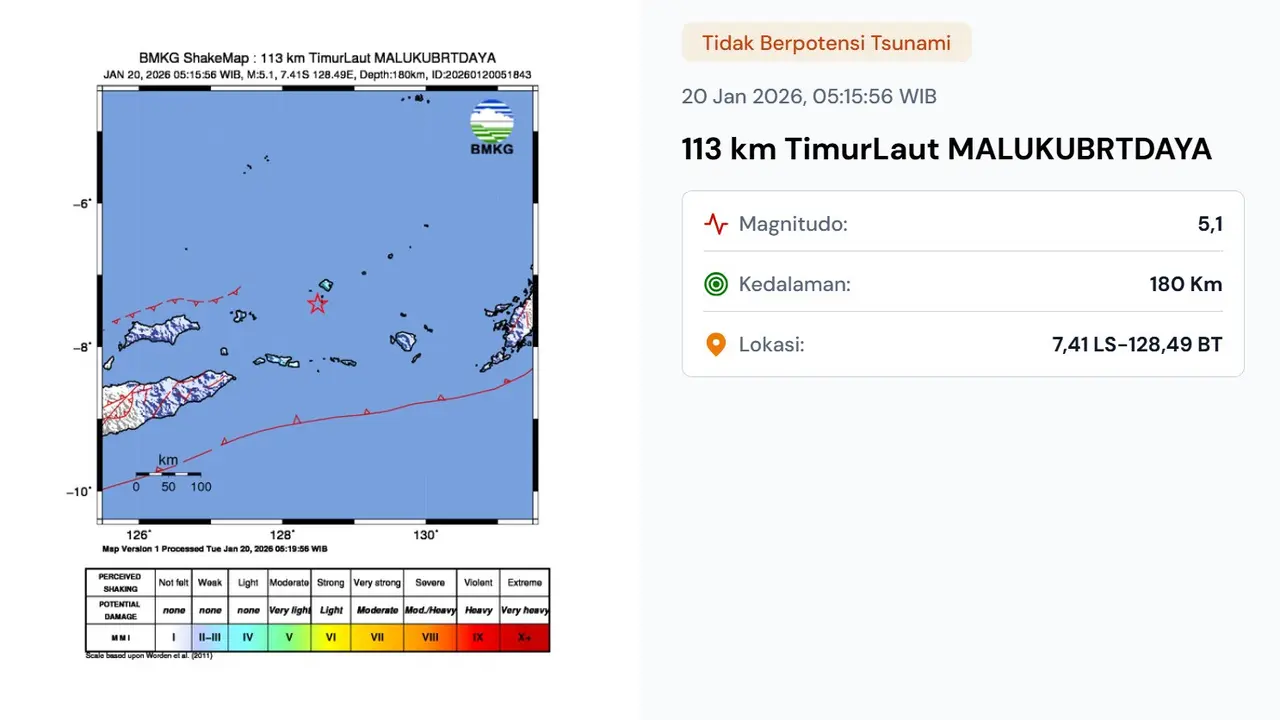Click the MMI II-III pale swatch
Screen dimensions: 1280x720
210,637
